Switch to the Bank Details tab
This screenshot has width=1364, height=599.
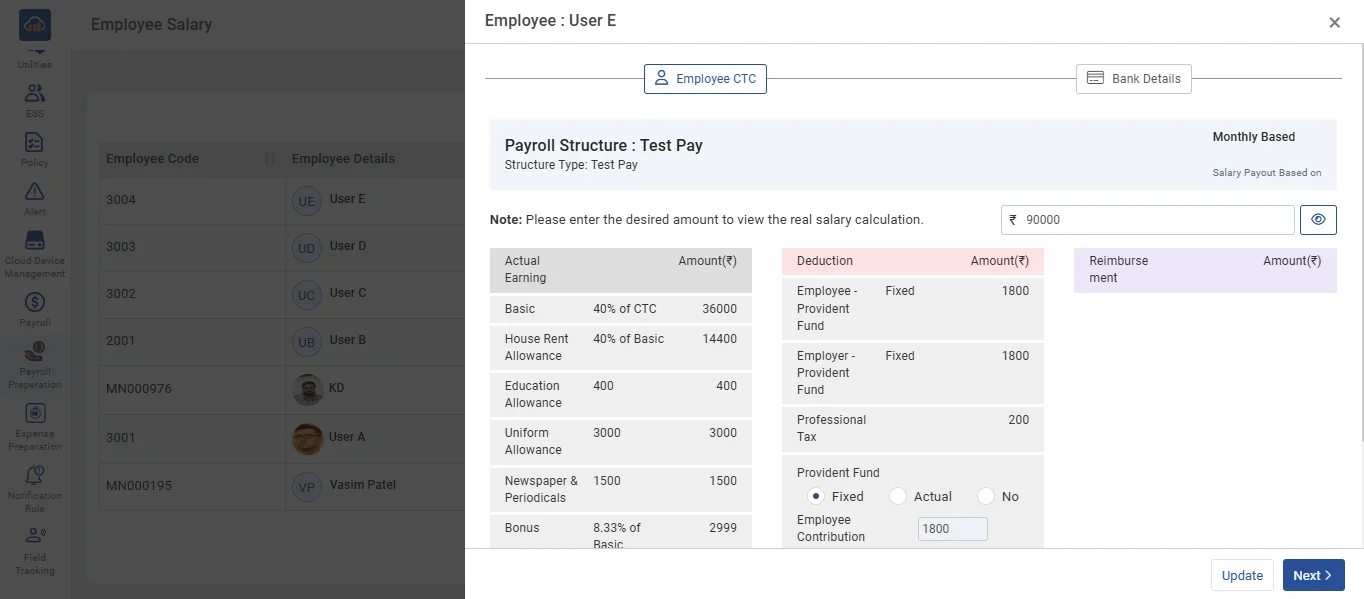[x=1133, y=79]
